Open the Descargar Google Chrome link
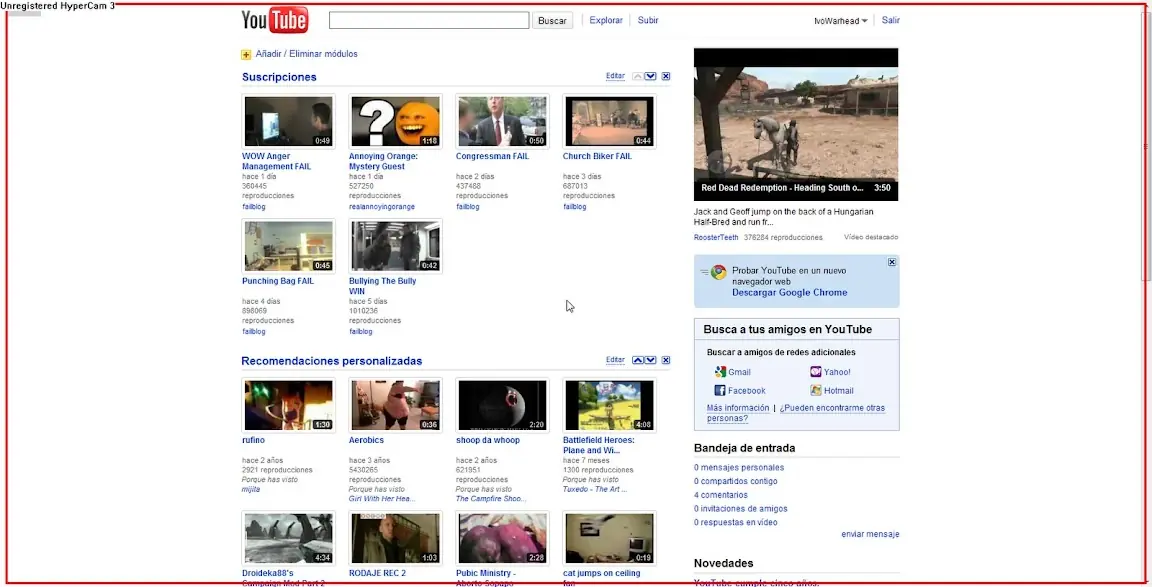This screenshot has height=587, width=1152. (789, 293)
